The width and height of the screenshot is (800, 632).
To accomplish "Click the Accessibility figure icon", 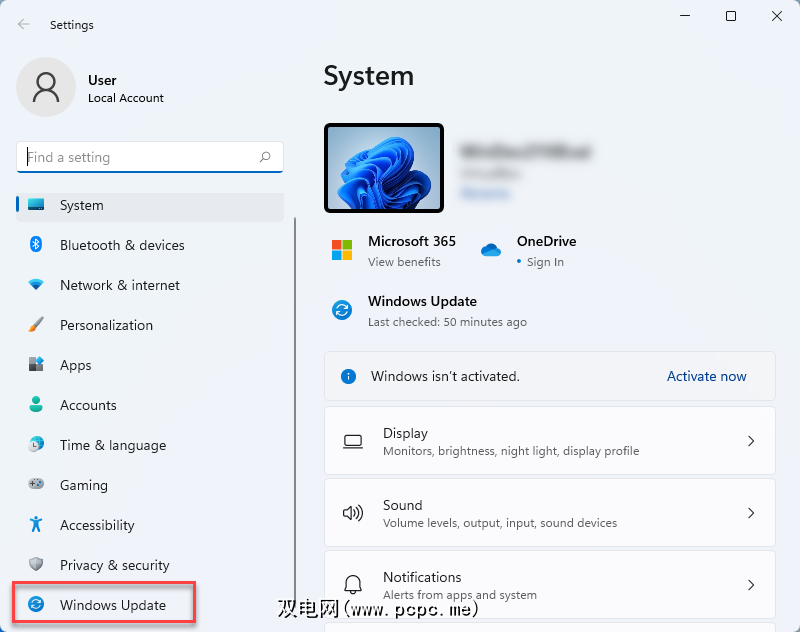I will coord(36,524).
